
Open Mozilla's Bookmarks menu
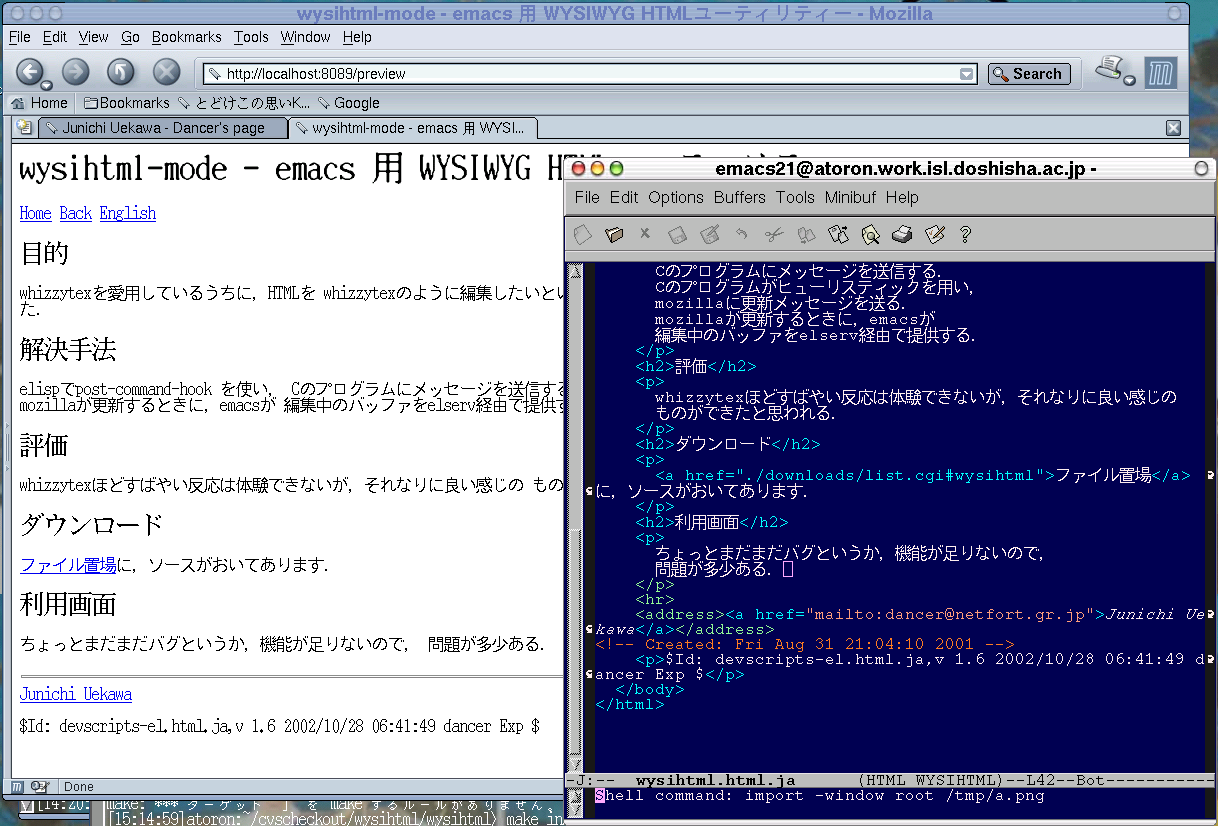click(186, 37)
